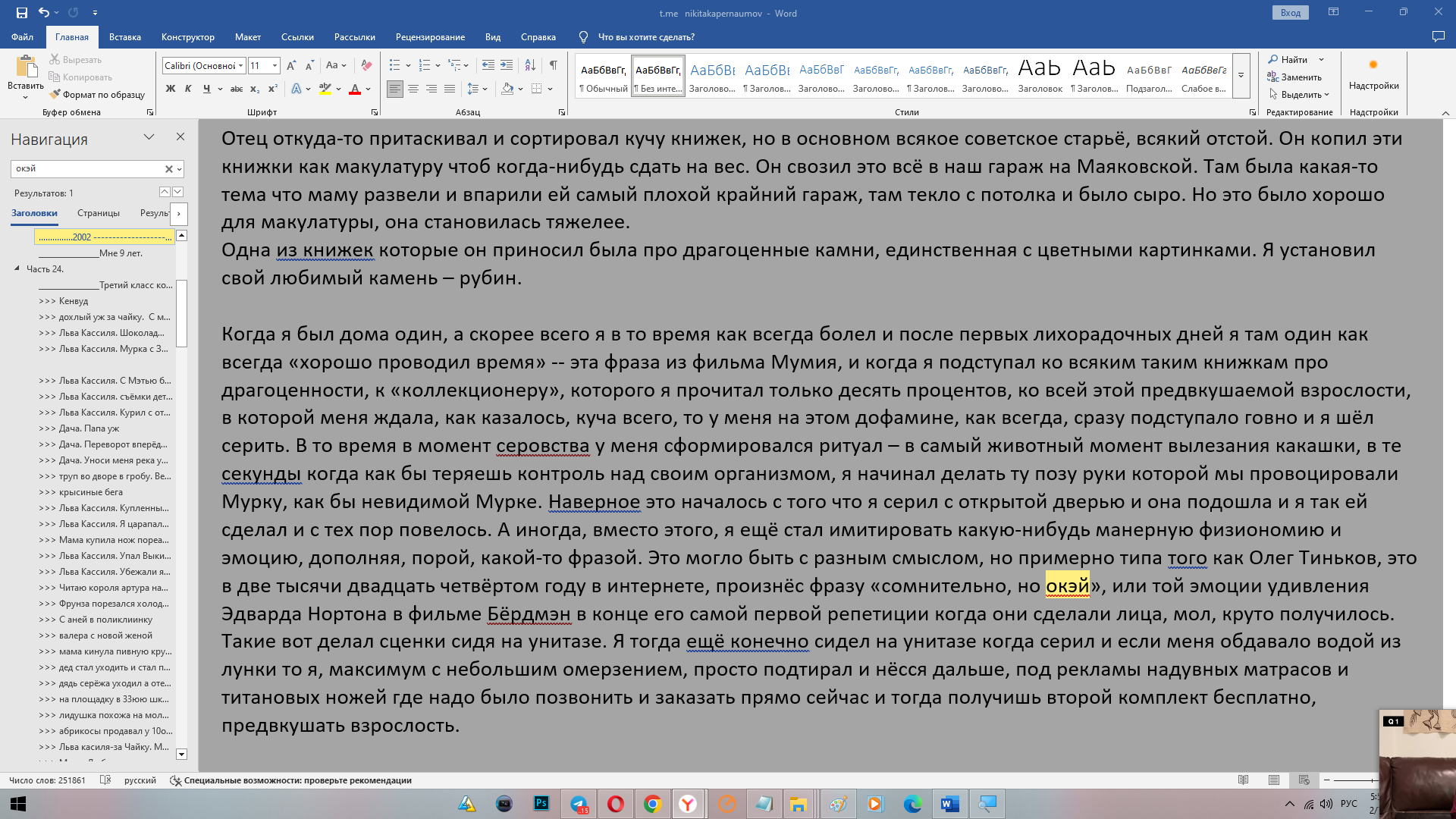Click the word count in the status bar
The width and height of the screenshot is (1456, 819).
coord(47,780)
